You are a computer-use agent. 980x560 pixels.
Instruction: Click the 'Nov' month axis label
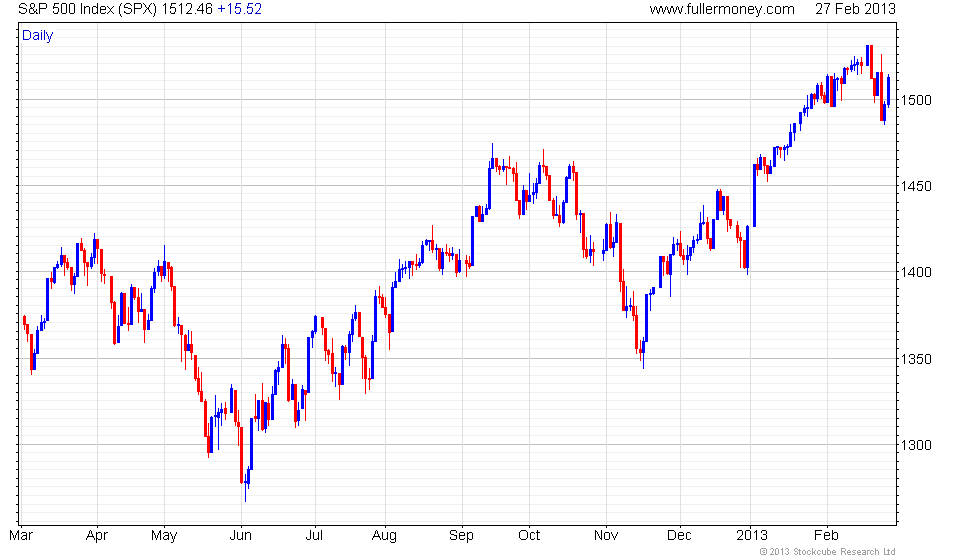[606, 536]
